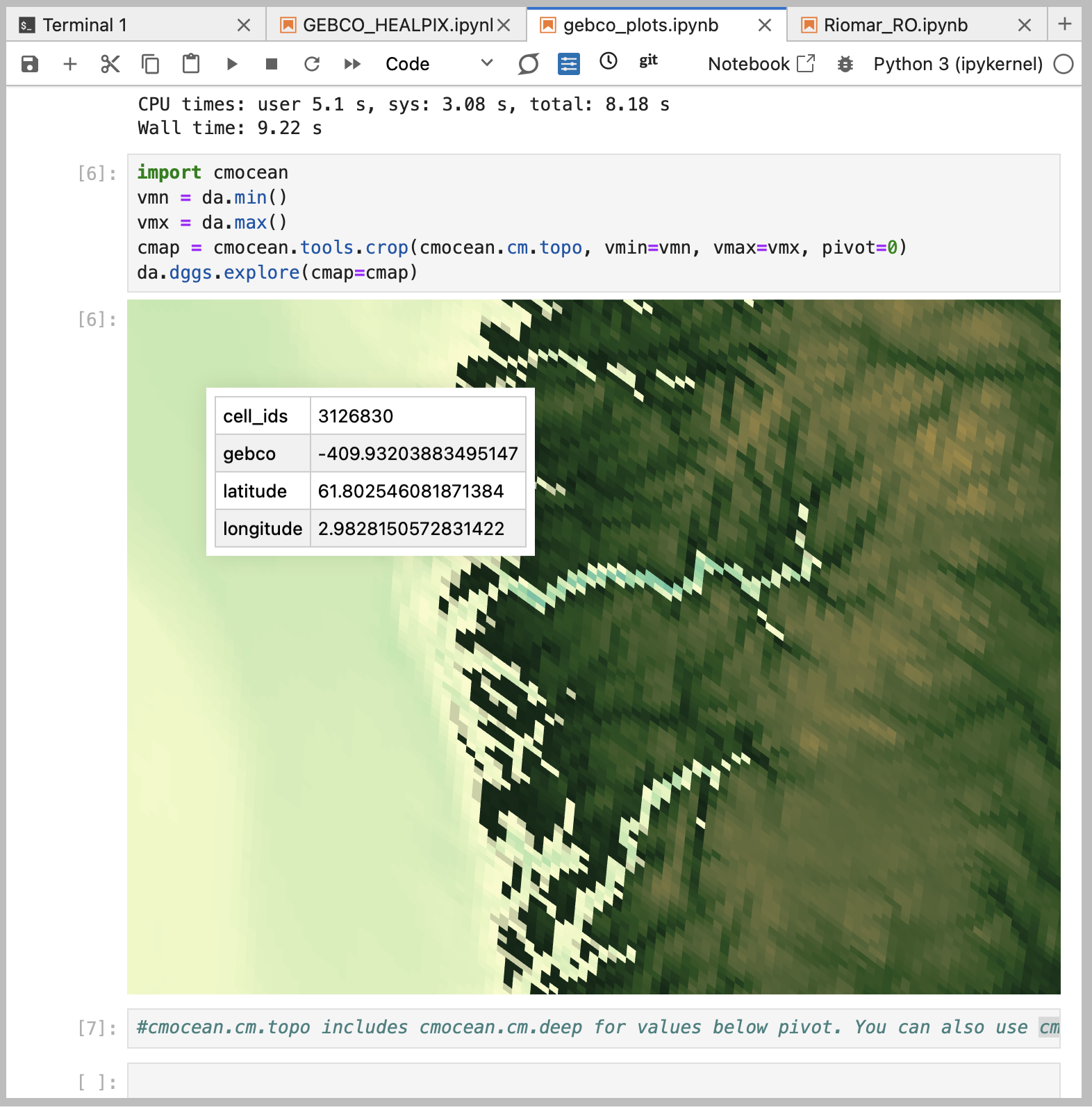Open a new launcher tab with plus
This screenshot has width=1092, height=1107.
(x=1065, y=24)
